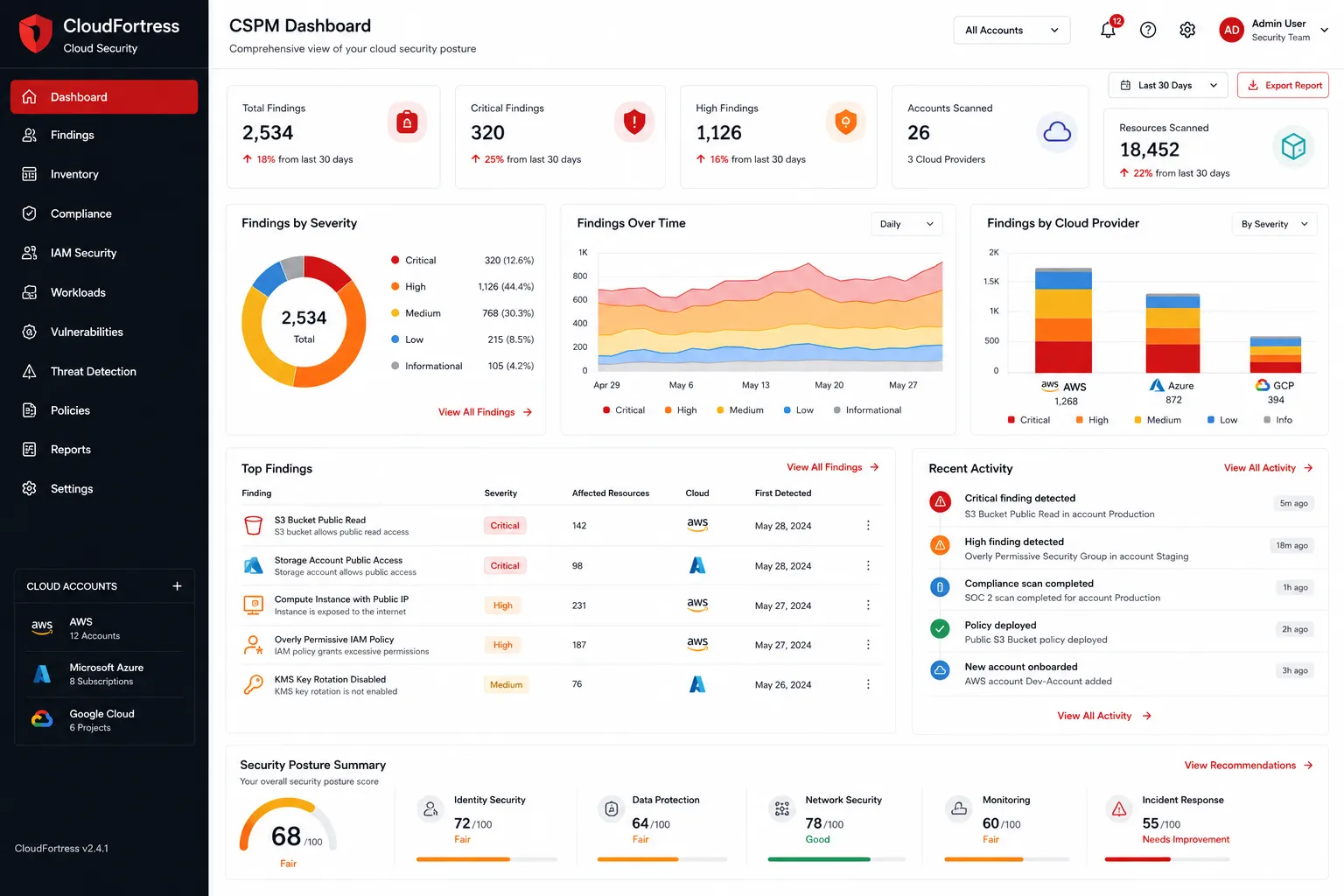Open the notifications bell
This screenshot has width=1344, height=896.
tap(1108, 30)
